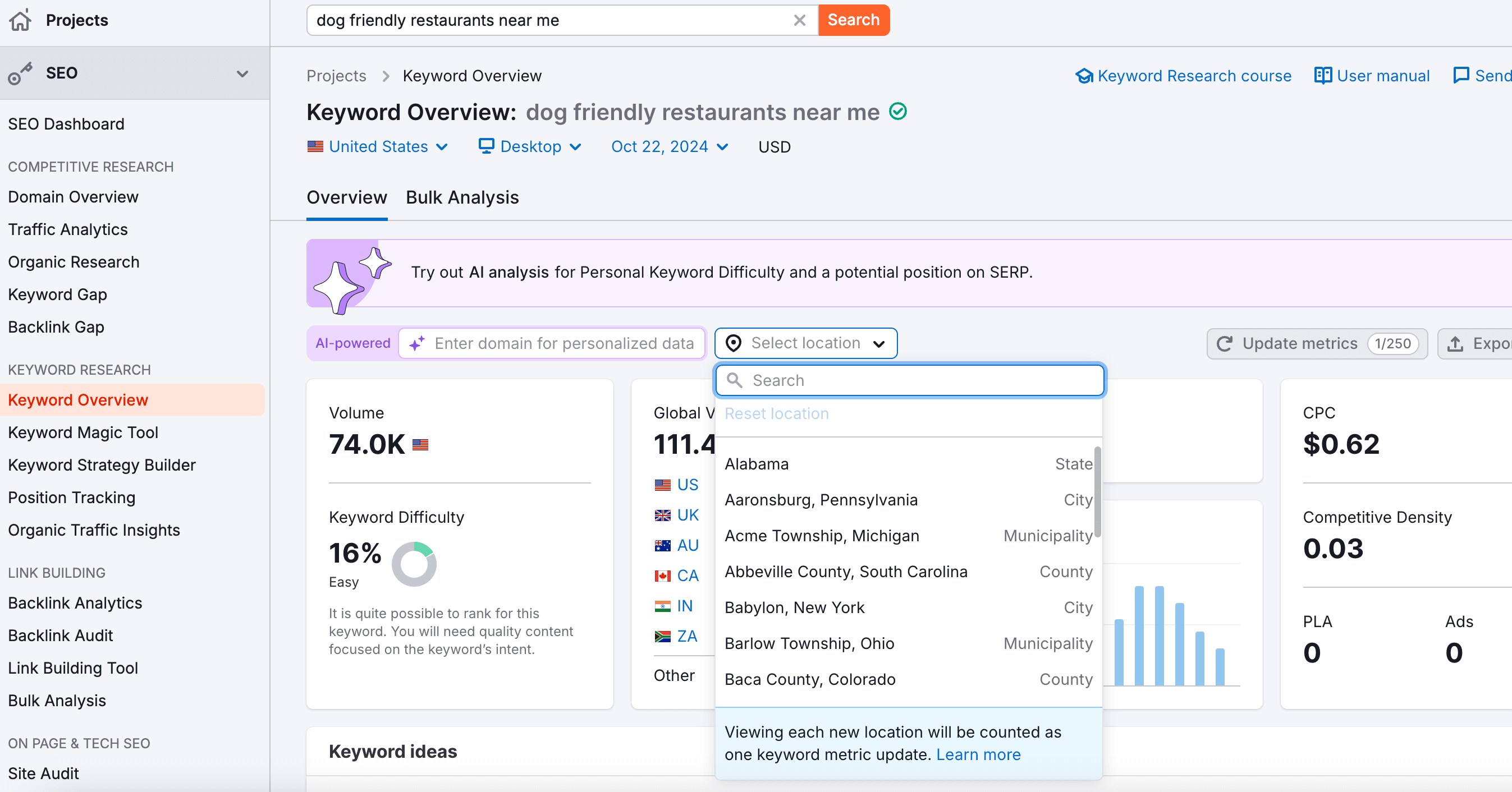Open the Desktop device dropdown

point(530,146)
